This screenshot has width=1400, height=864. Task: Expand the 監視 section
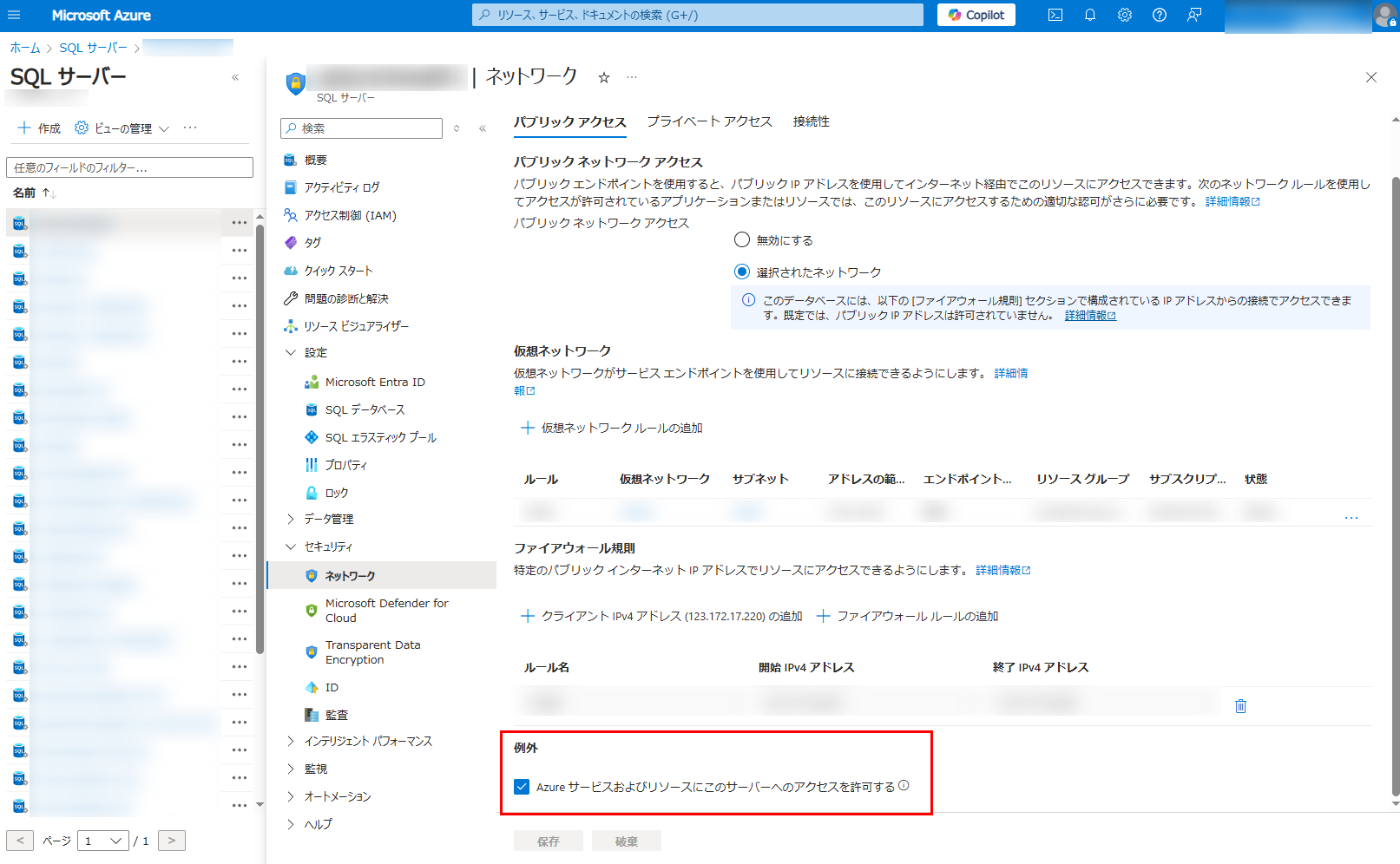pyautogui.click(x=291, y=769)
